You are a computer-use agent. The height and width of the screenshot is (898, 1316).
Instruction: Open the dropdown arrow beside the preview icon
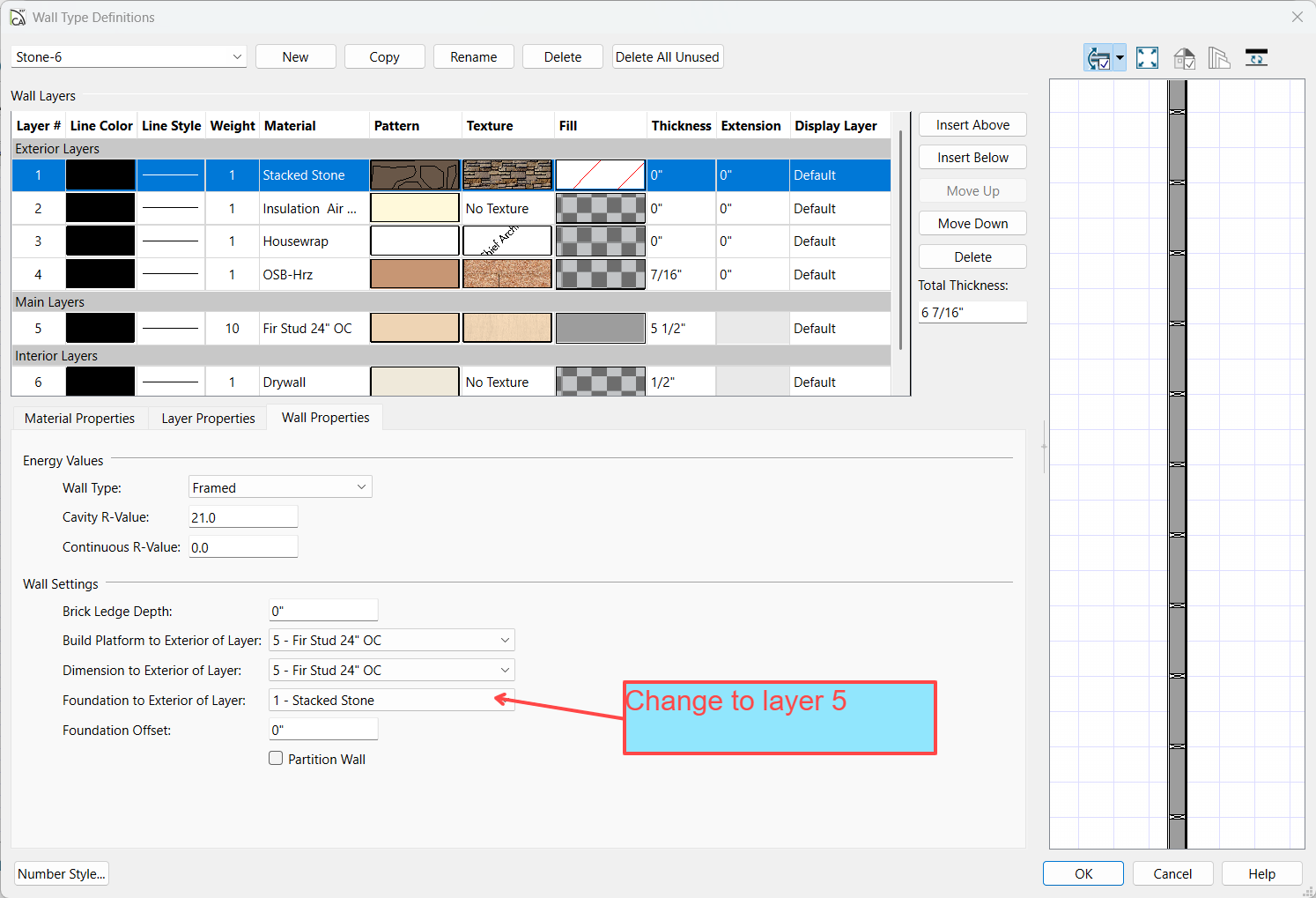tap(1120, 58)
